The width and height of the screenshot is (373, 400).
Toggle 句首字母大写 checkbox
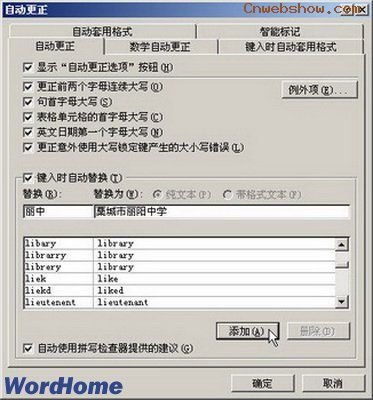[28, 102]
